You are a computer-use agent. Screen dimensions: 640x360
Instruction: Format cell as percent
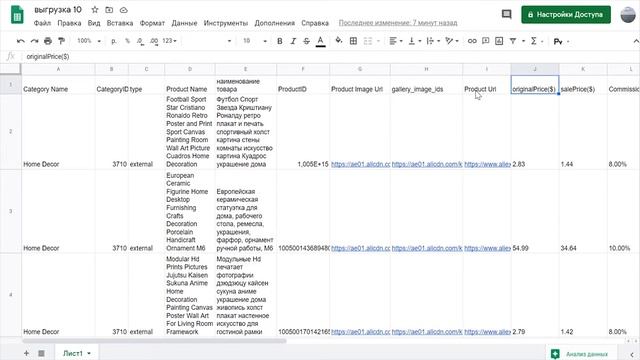coord(127,41)
